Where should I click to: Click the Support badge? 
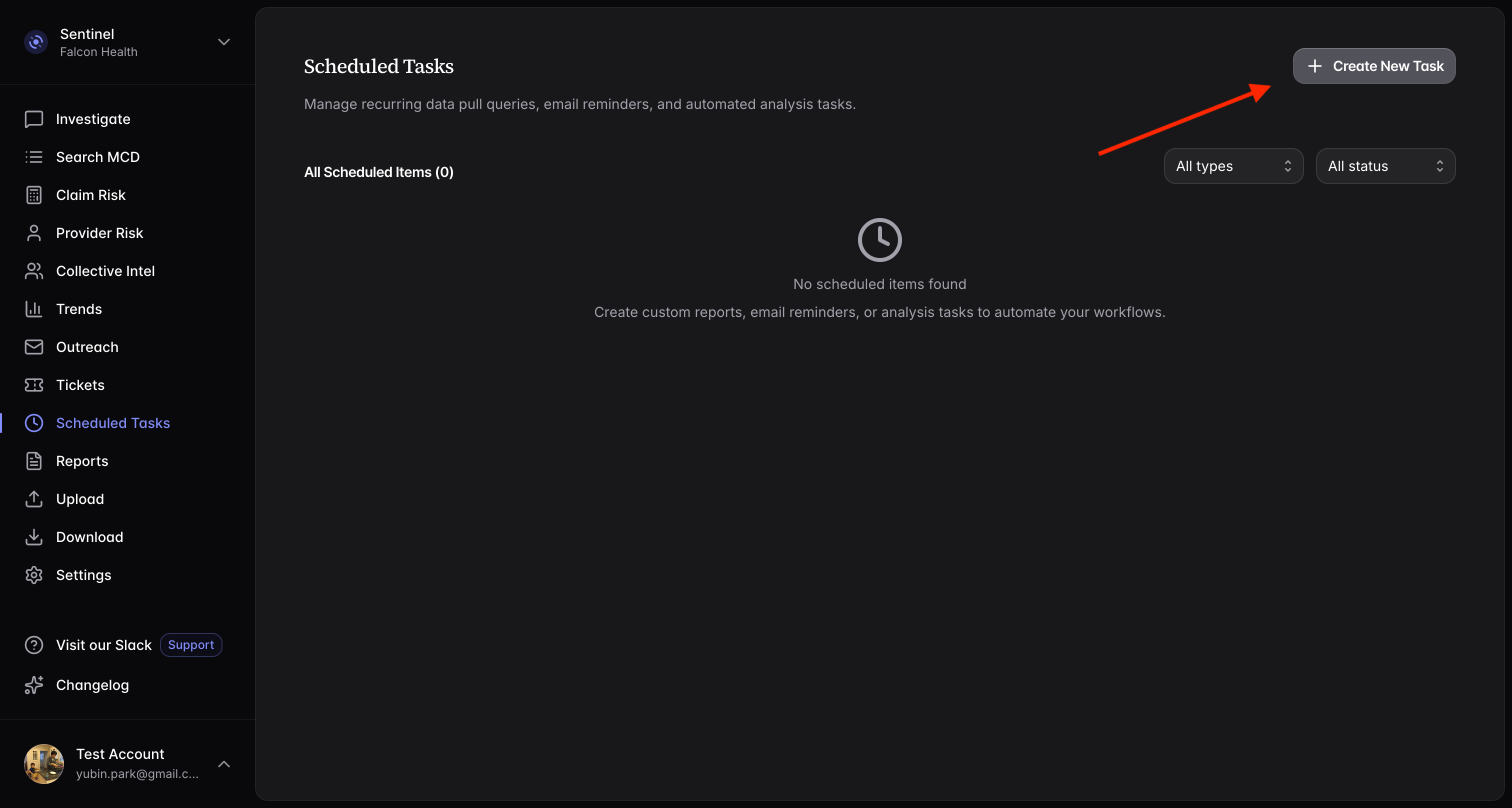click(191, 645)
